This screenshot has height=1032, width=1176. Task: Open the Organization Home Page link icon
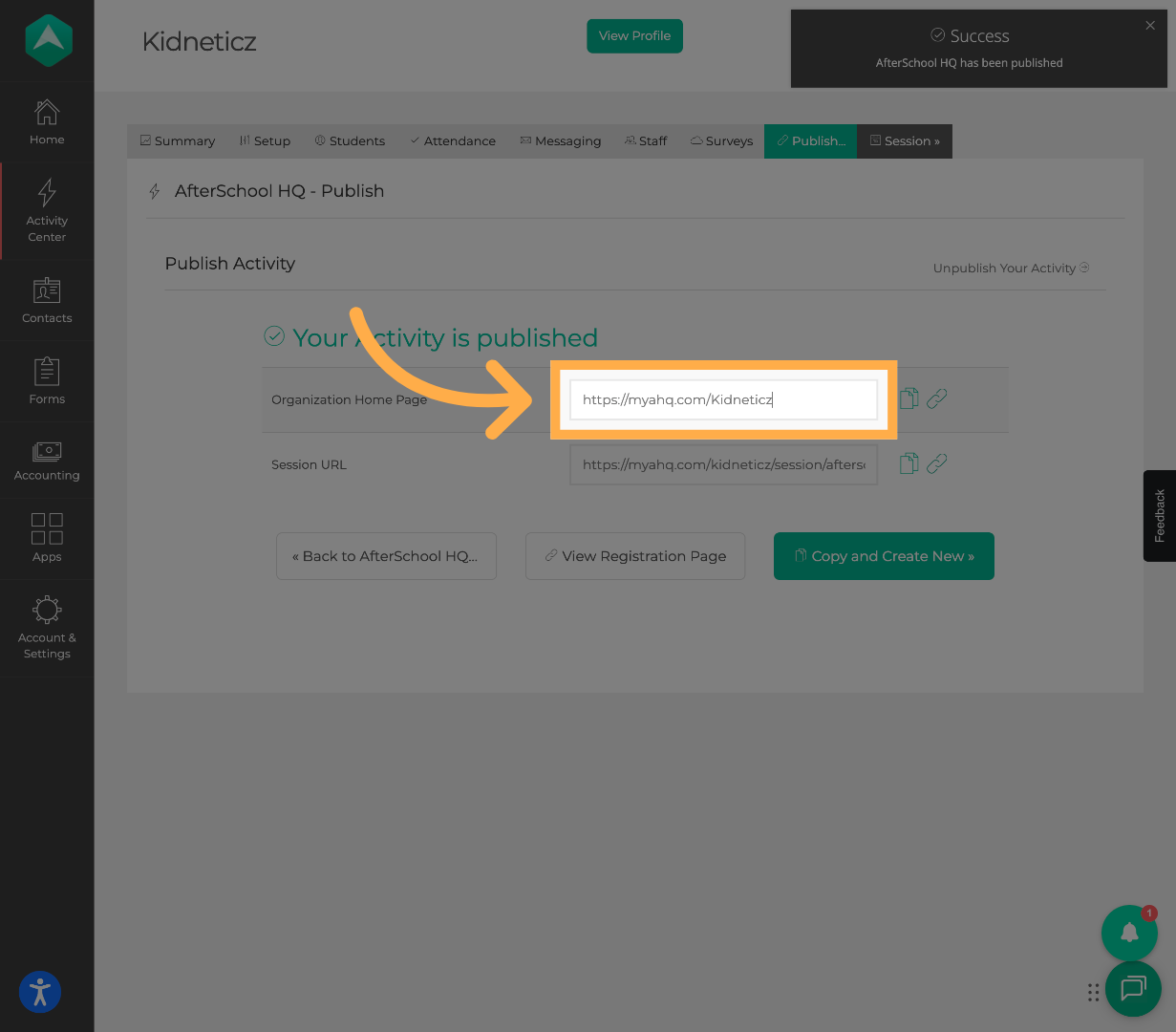click(x=937, y=398)
